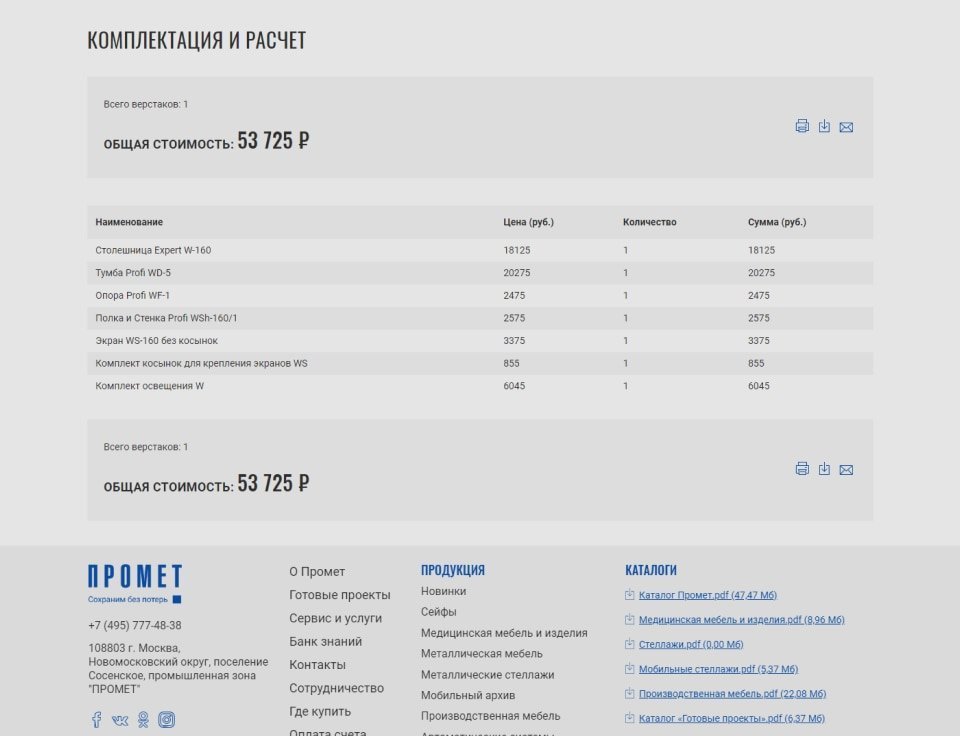The height and width of the screenshot is (736, 960).
Task: Open Медицинская мебель и изделия category
Action: pos(504,633)
